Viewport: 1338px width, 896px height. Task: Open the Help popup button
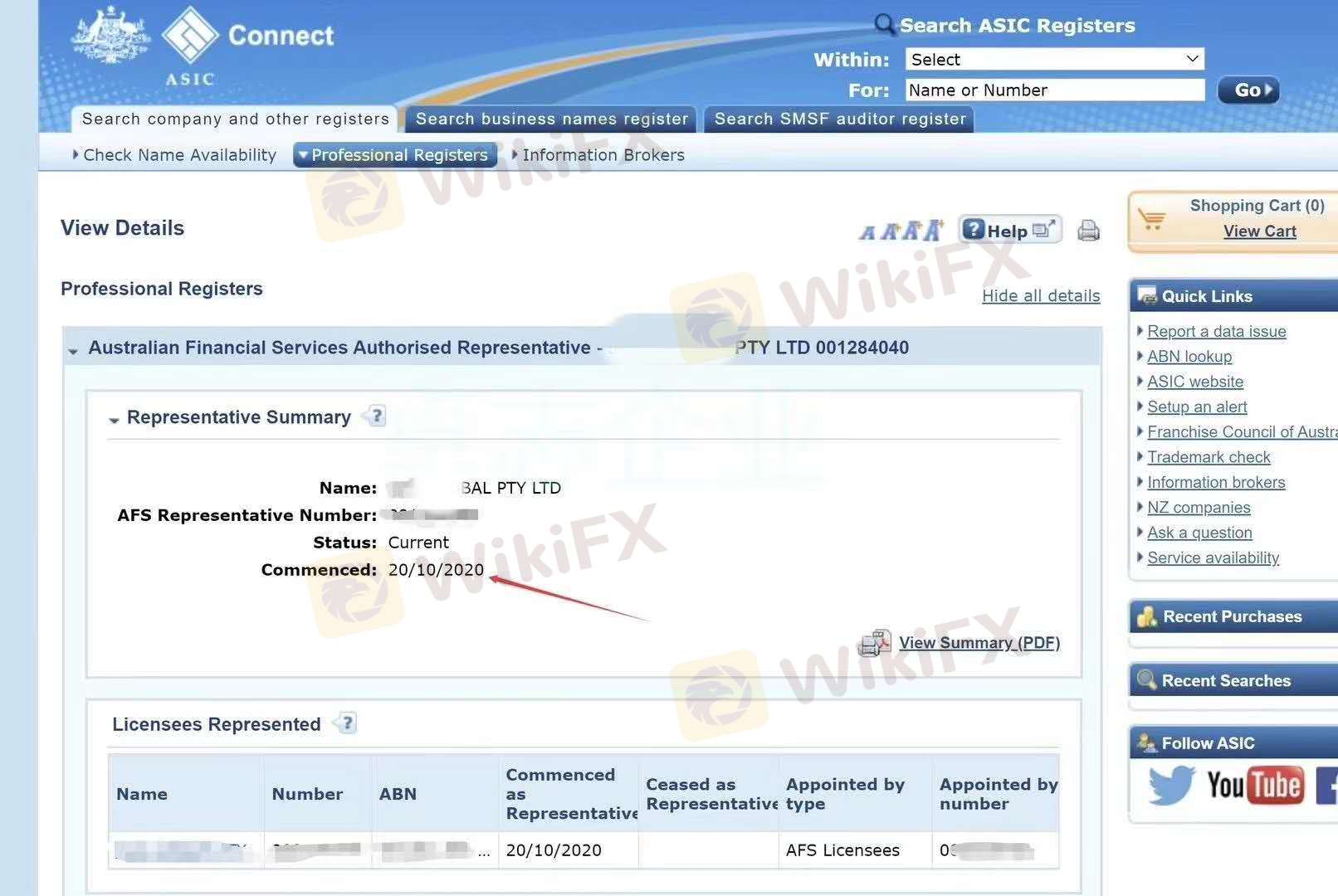(1009, 230)
